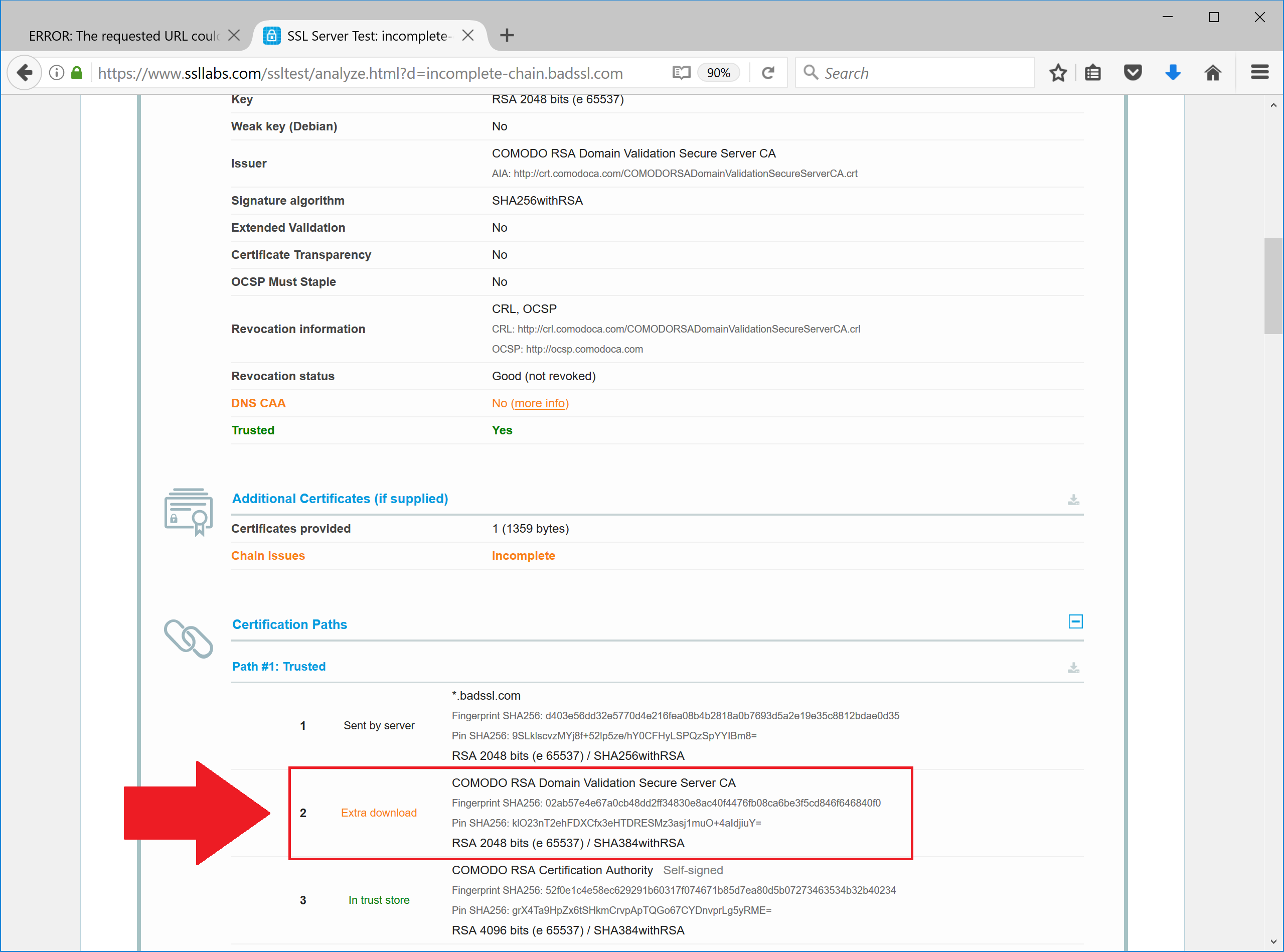Show bookmarks list icon in toolbar
Image resolution: width=1284 pixels, height=952 pixels.
[1093, 73]
